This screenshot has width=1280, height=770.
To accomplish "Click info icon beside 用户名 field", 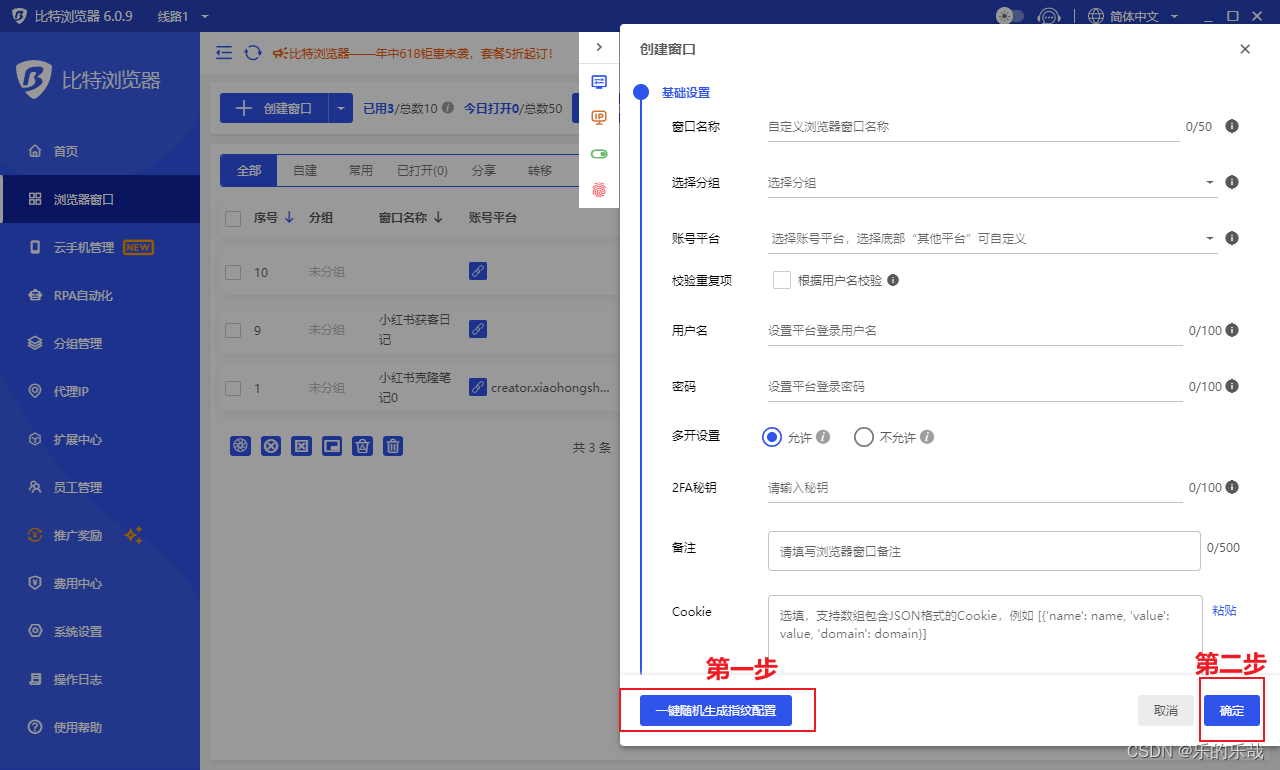I will coord(1232,330).
